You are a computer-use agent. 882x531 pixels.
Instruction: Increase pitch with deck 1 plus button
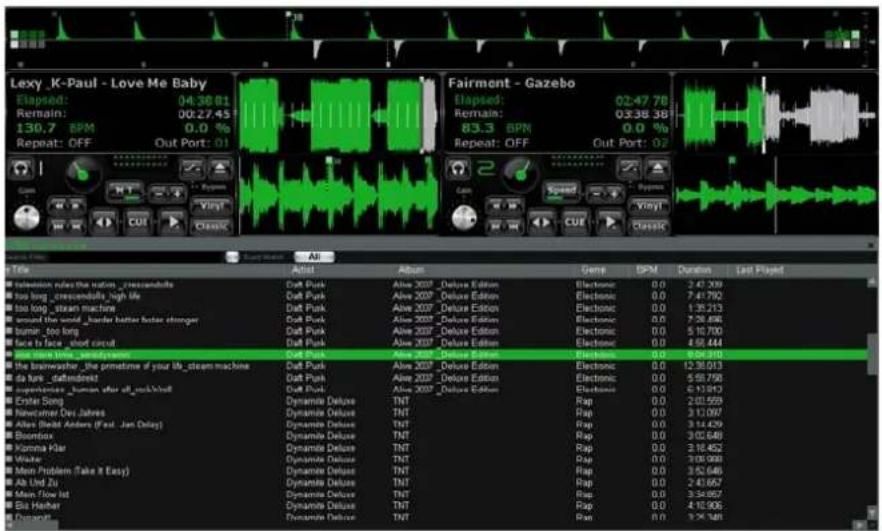coord(178,194)
